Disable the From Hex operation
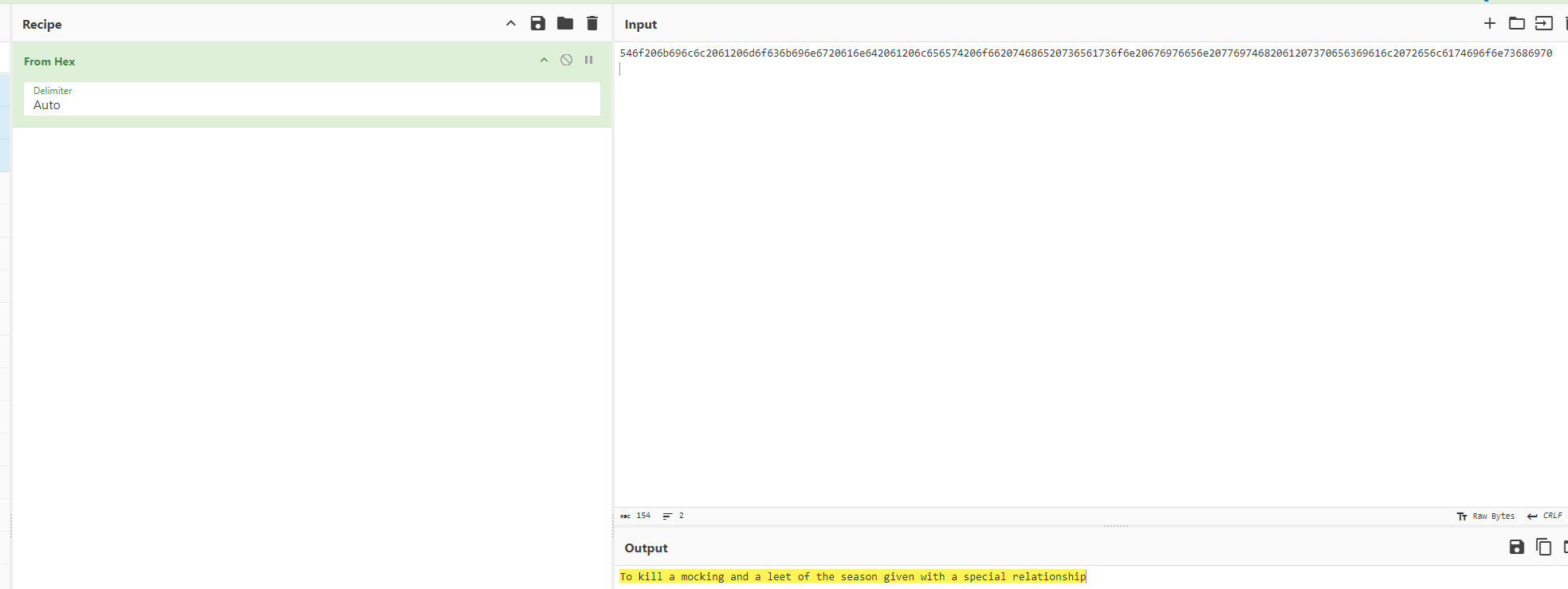This screenshot has width=1568, height=589. coord(566,61)
